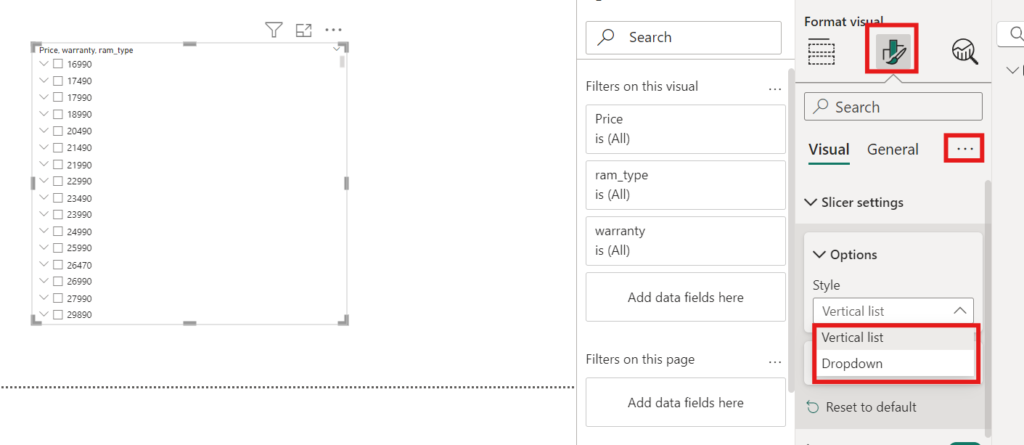Tick the checkbox for 22990
The width and height of the screenshot is (1024, 445).
(x=57, y=181)
